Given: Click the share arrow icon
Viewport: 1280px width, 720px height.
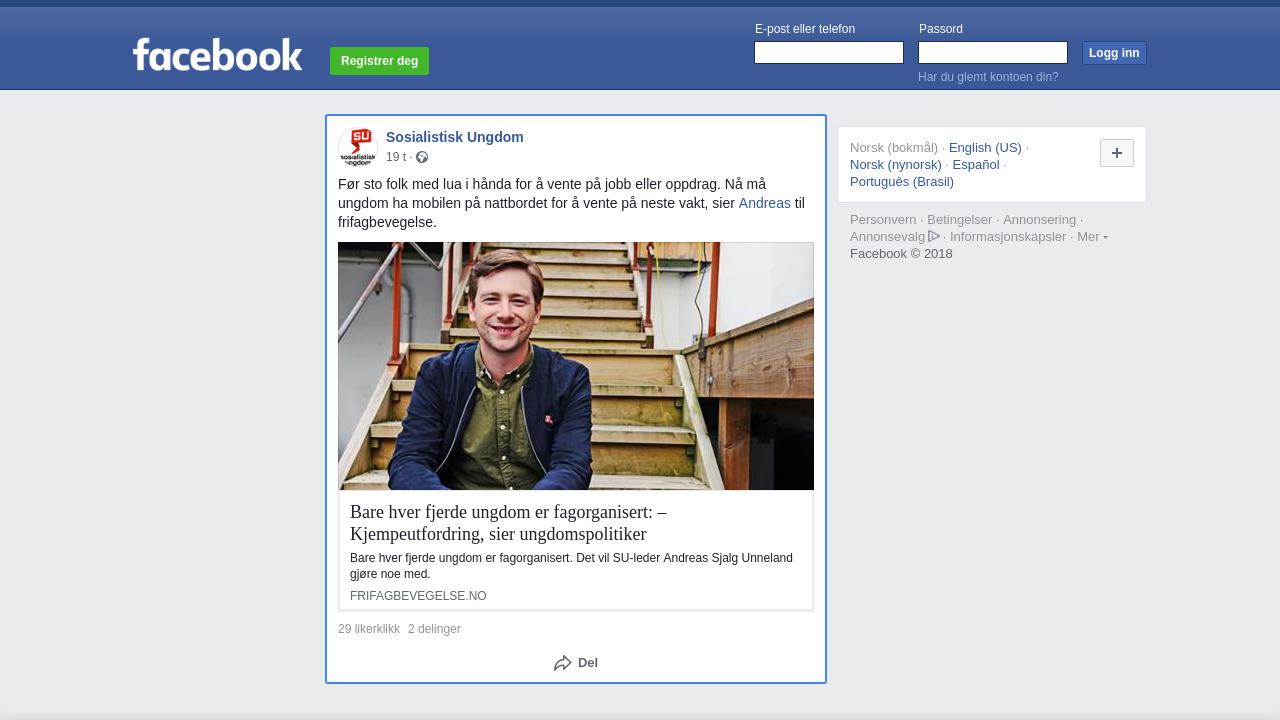Looking at the screenshot, I should pyautogui.click(x=563, y=663).
